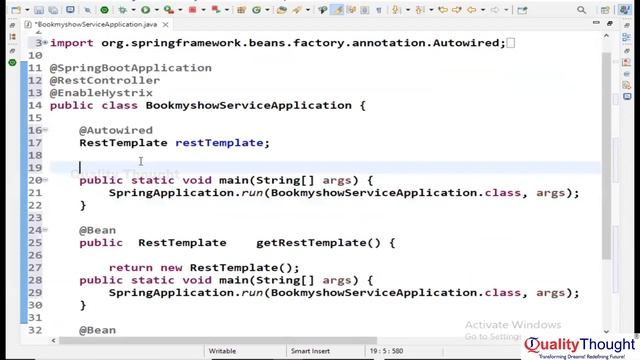Click the horizontal scroll left arrow

coord(53,340)
